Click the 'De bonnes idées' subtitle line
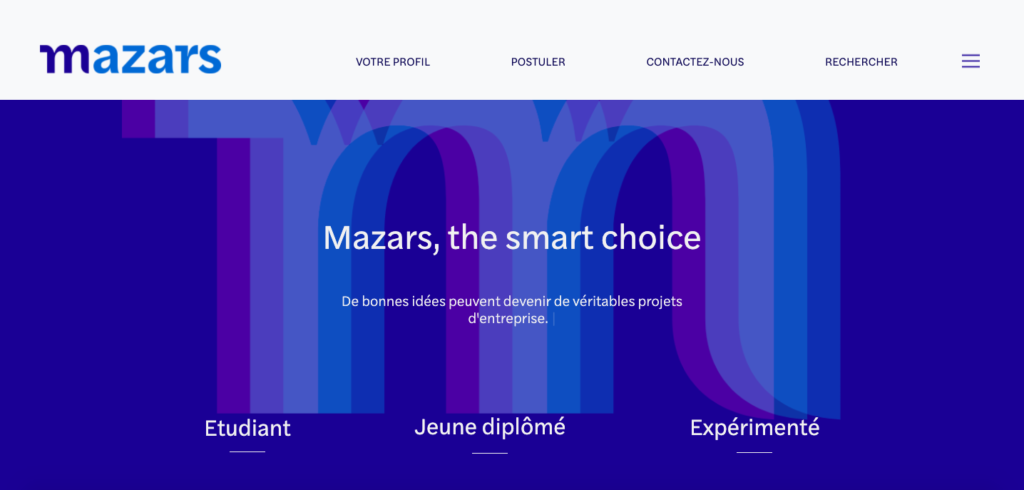The height and width of the screenshot is (490, 1024). pyautogui.click(x=512, y=302)
